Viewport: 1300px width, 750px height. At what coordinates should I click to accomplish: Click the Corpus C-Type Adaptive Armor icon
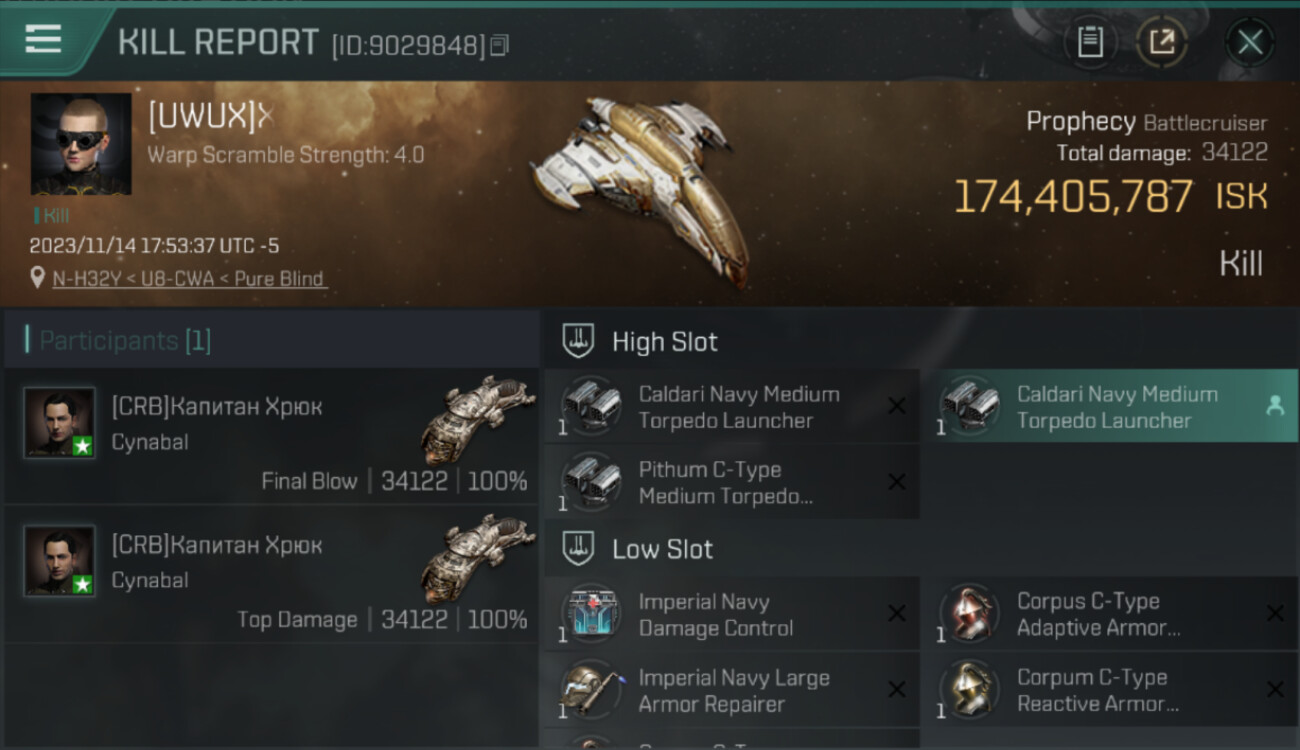[x=968, y=615]
